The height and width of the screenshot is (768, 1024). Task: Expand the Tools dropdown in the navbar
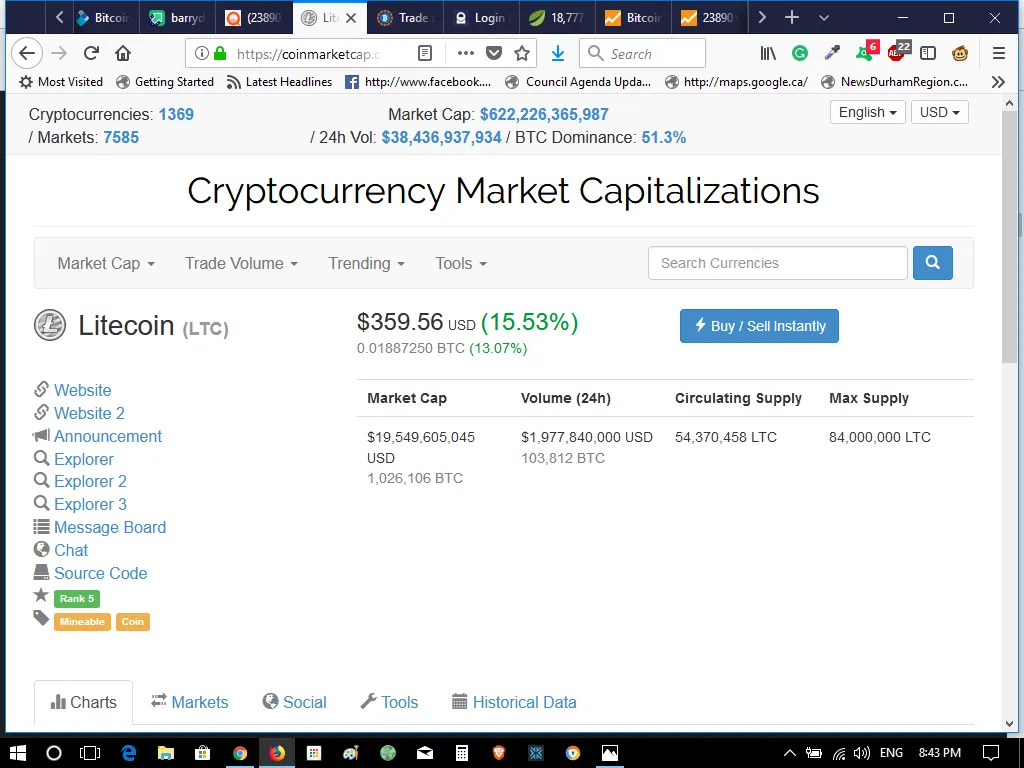[461, 263]
